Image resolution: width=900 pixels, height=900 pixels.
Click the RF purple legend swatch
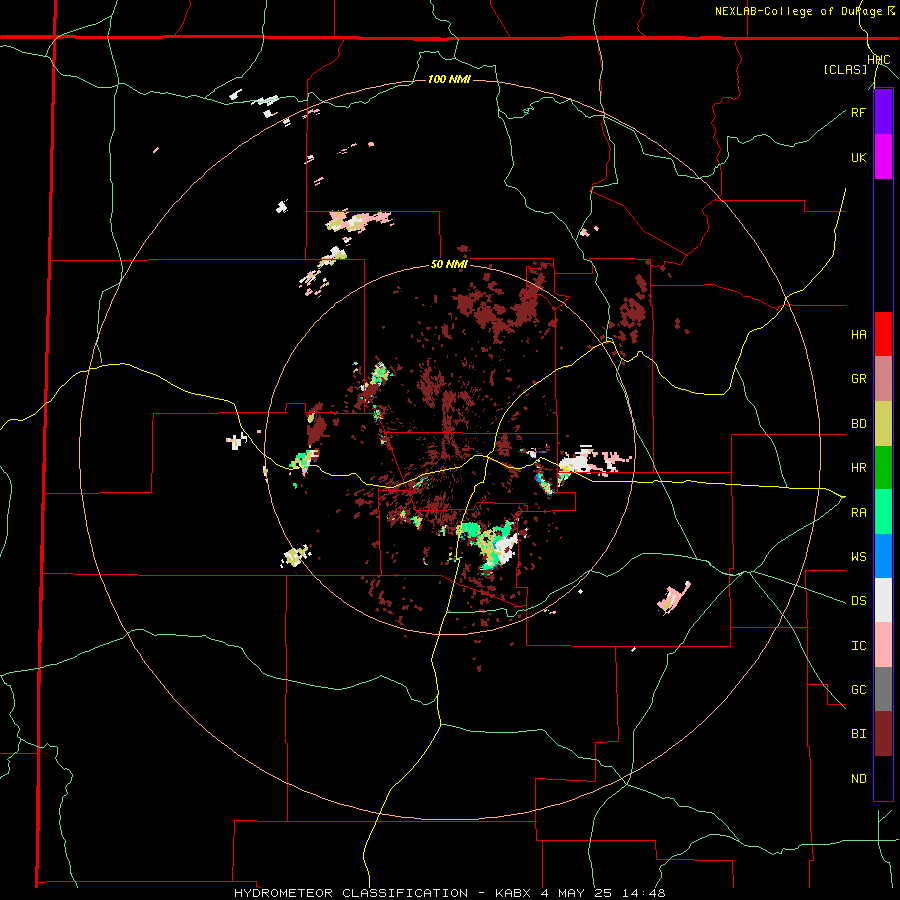tap(883, 112)
